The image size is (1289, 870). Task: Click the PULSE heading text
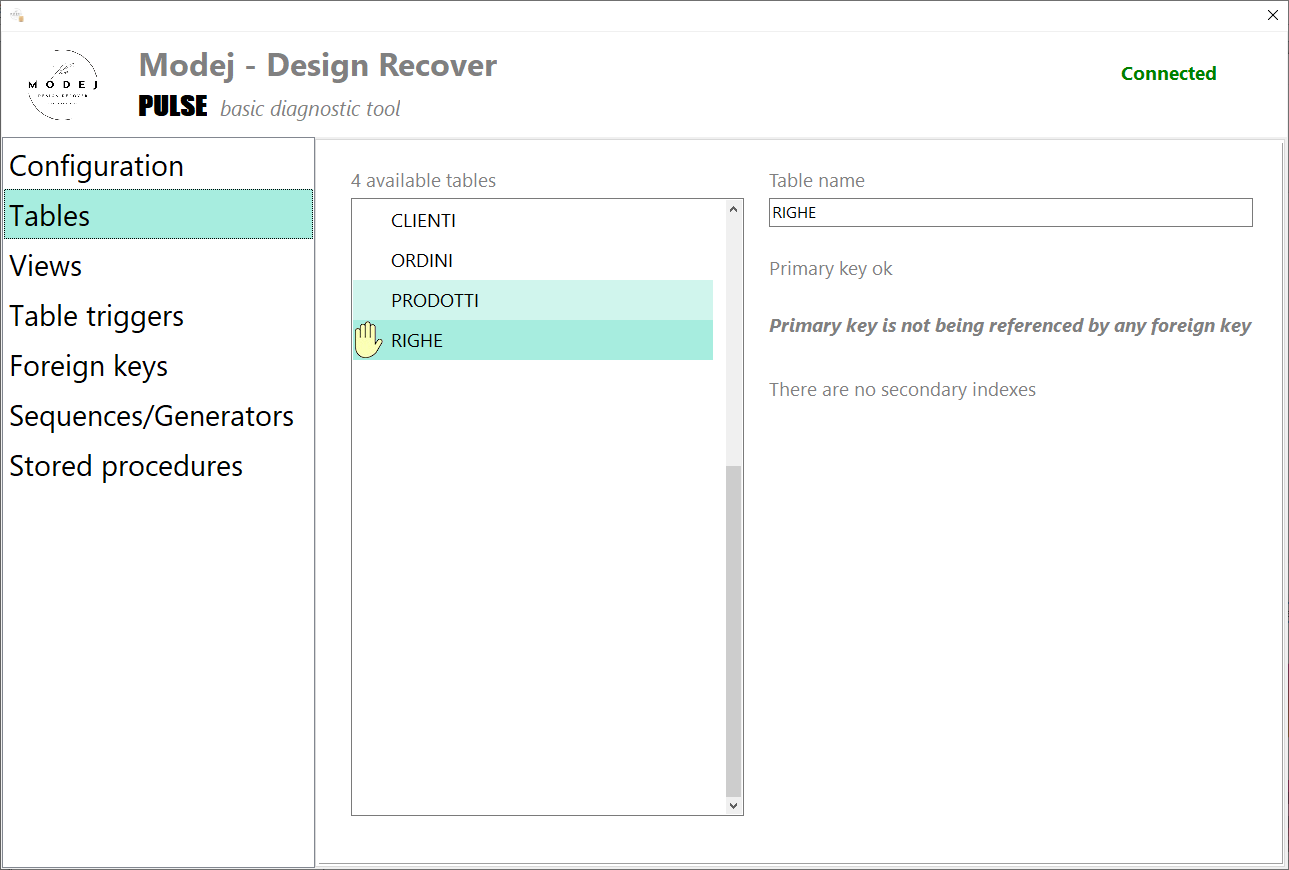point(173,106)
